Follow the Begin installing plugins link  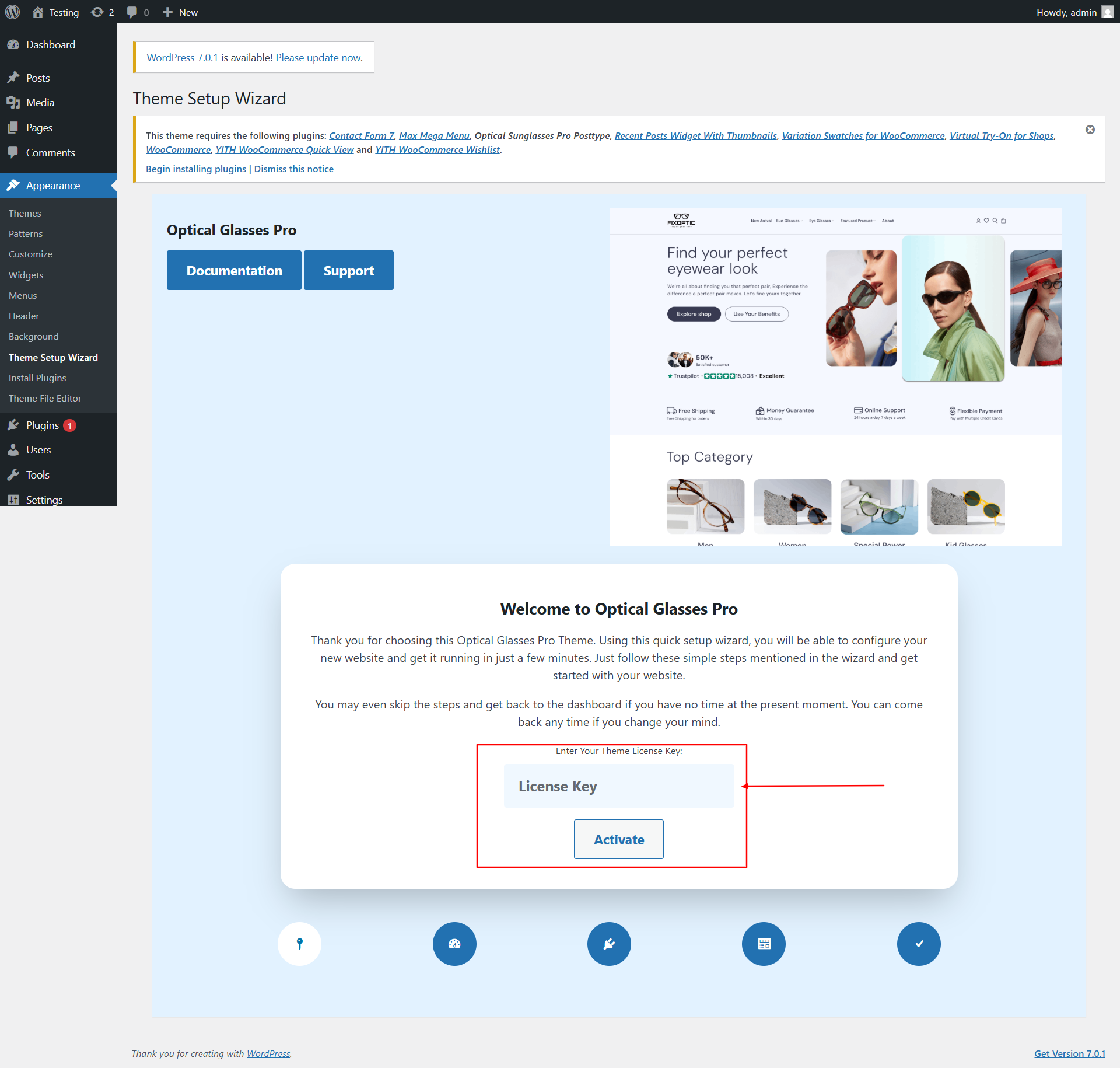click(196, 169)
